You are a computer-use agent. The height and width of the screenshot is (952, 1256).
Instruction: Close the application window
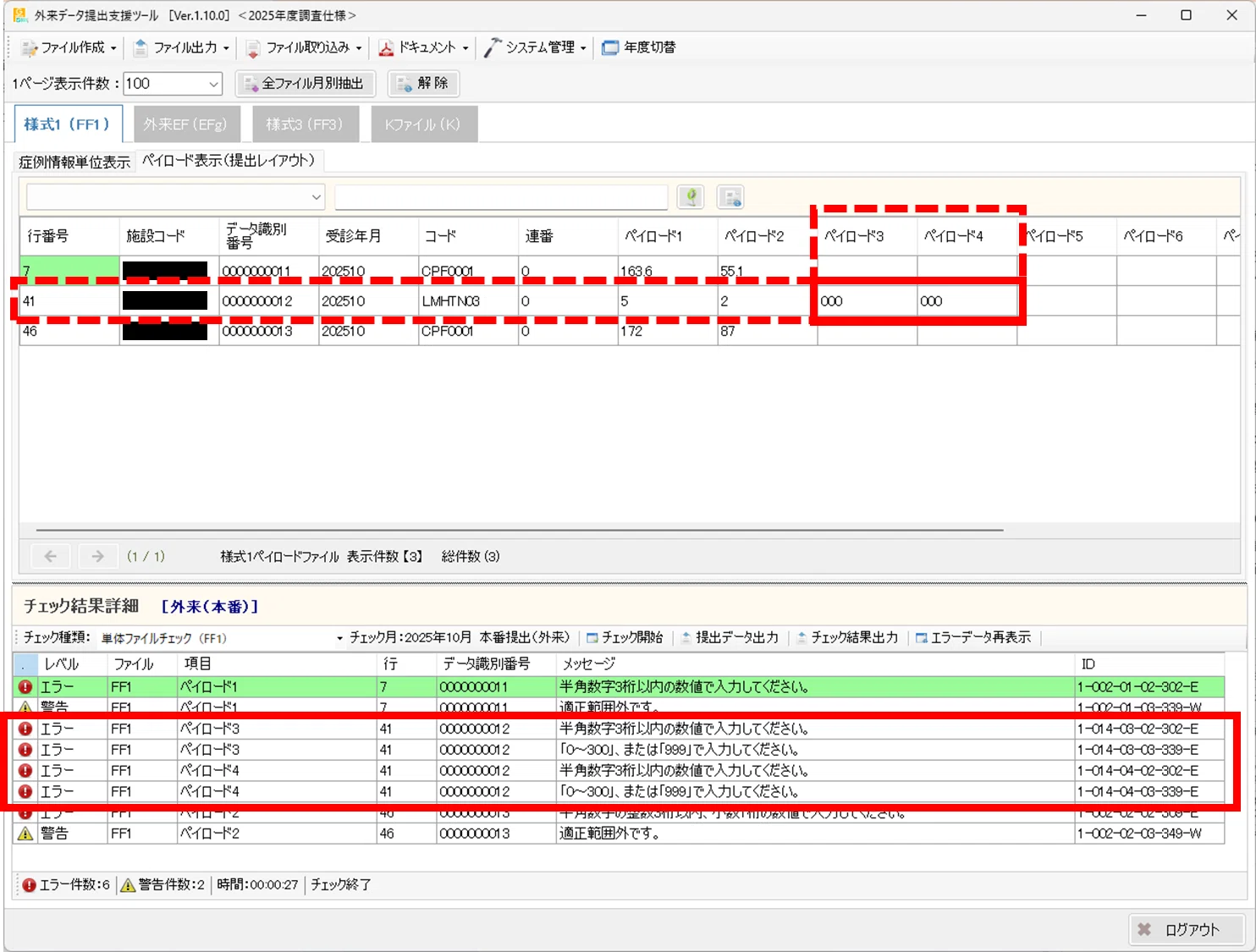(x=1231, y=15)
